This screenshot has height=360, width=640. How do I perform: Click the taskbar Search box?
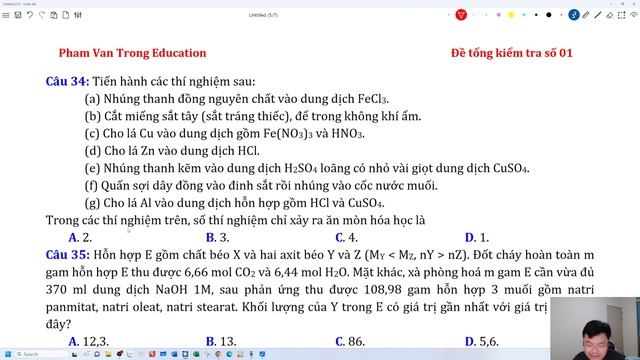coord(42,354)
